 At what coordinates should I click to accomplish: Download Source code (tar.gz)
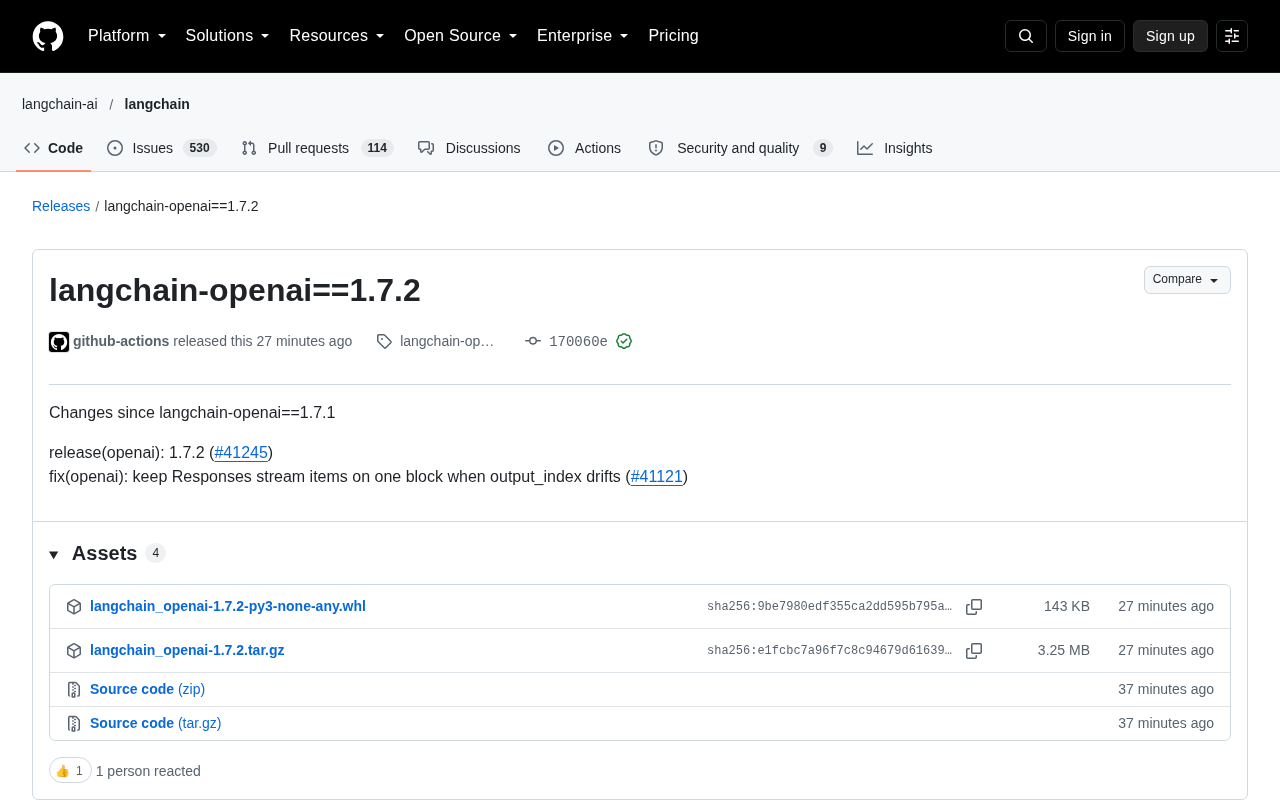(x=155, y=723)
